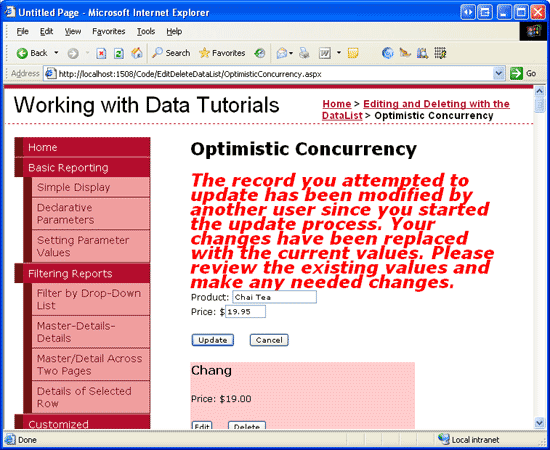Screen dimensions: 550x450
Task: Click the Home breadcrumb link
Action: (337, 104)
